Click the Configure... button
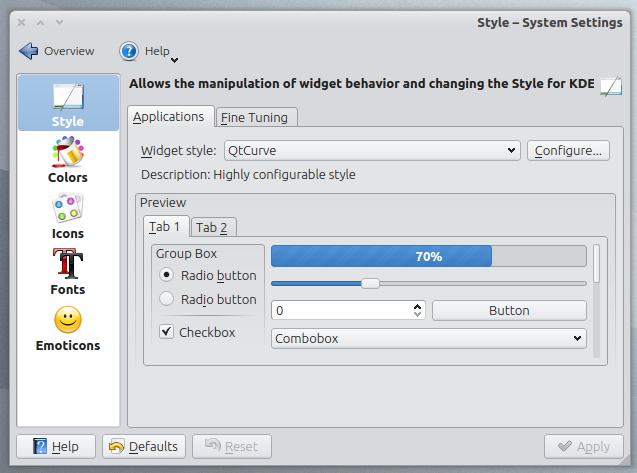This screenshot has height=473, width=637. [x=568, y=151]
